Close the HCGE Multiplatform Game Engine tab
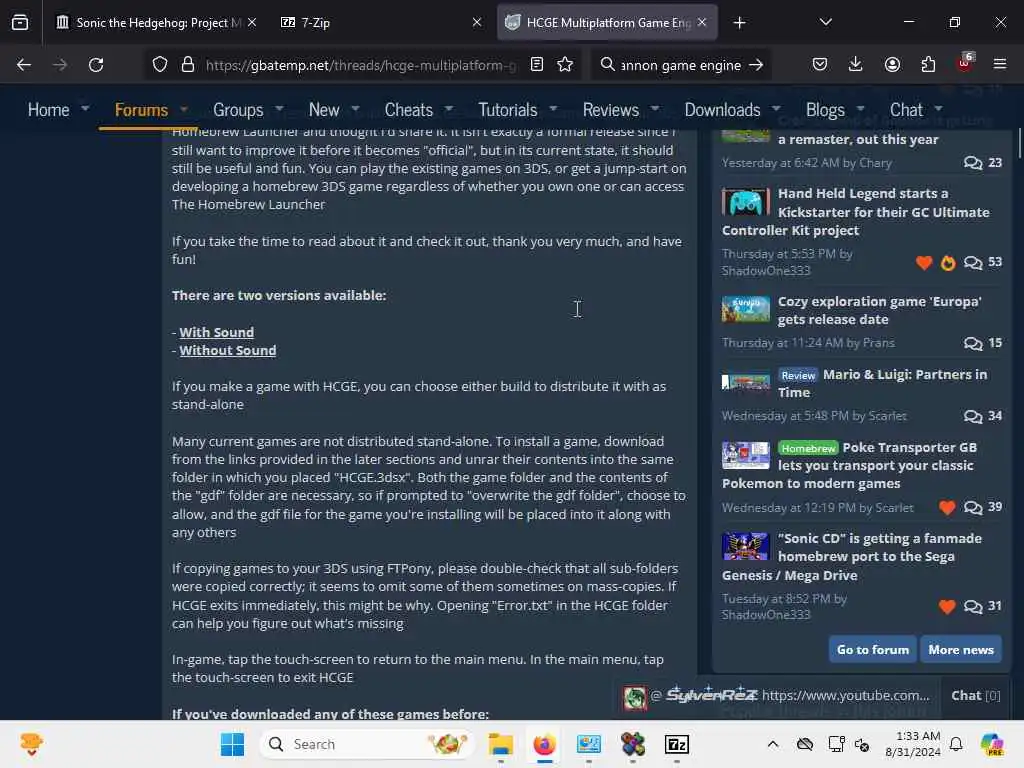Screen dimensions: 1024x768 point(702,22)
